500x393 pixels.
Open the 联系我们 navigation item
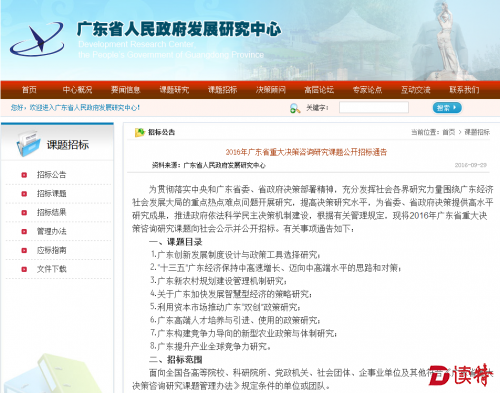464,90
